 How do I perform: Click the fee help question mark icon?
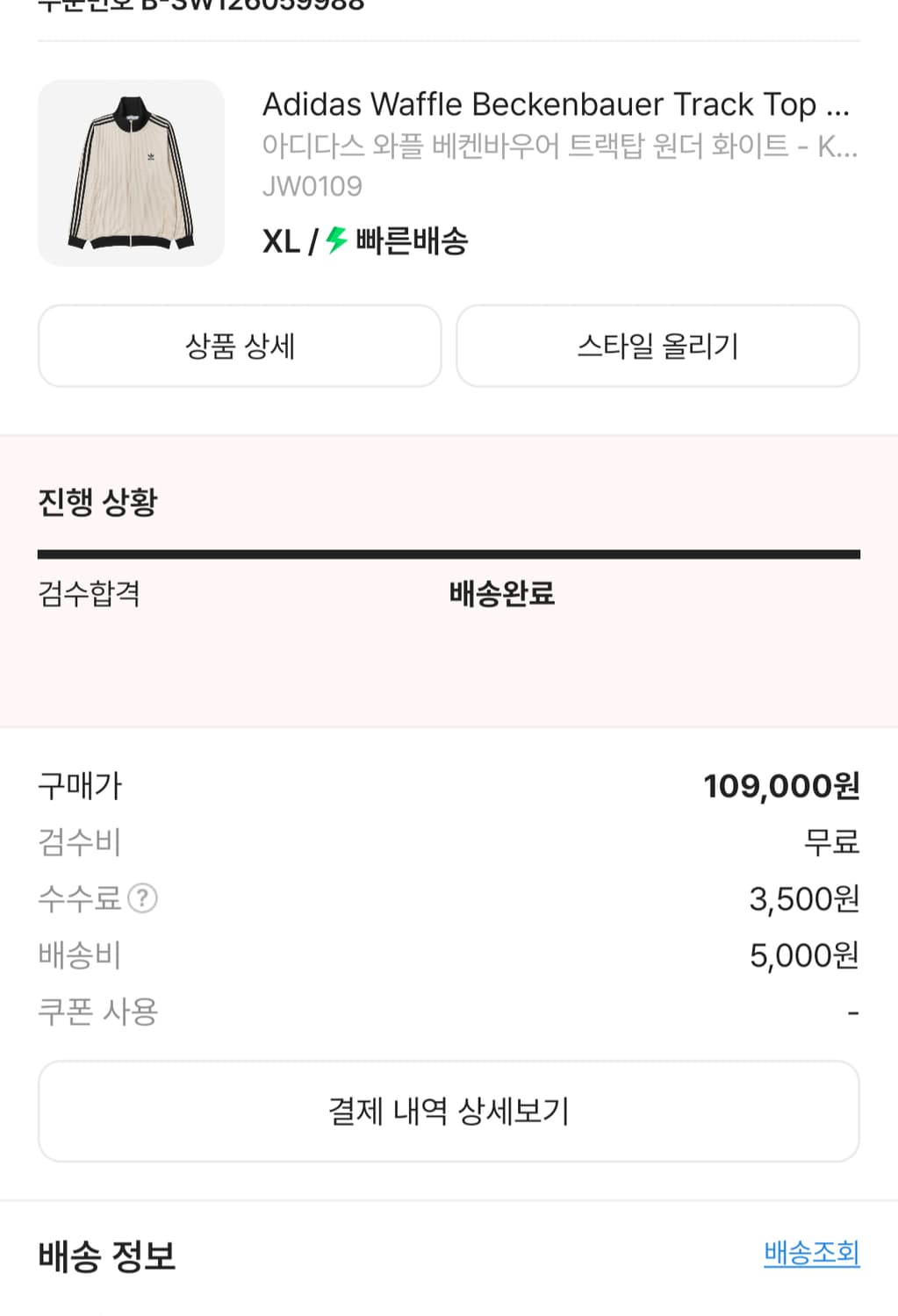tap(142, 898)
